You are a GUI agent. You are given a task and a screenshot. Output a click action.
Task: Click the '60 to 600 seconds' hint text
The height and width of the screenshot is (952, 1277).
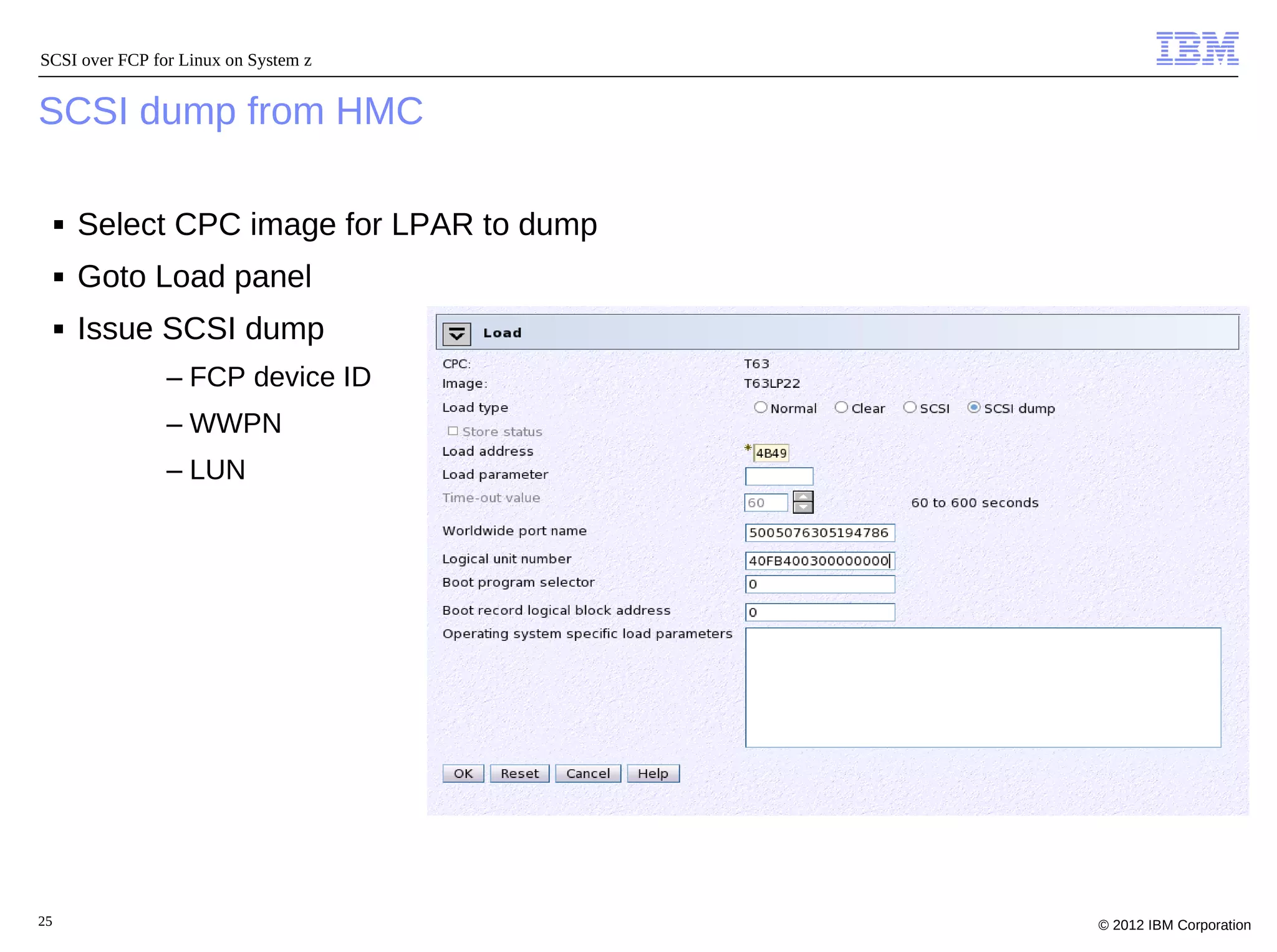click(975, 502)
